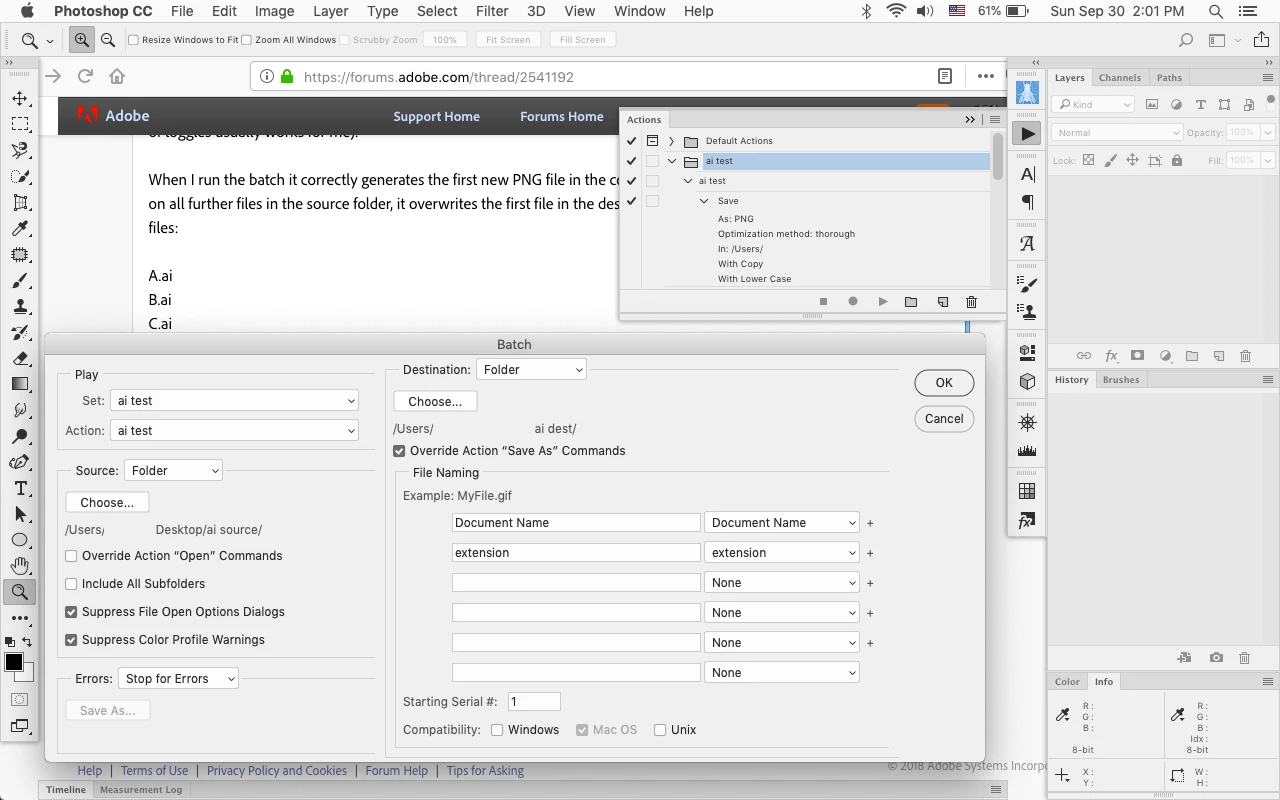The width and height of the screenshot is (1280, 800).
Task: Open the Destination dropdown
Action: (532, 370)
